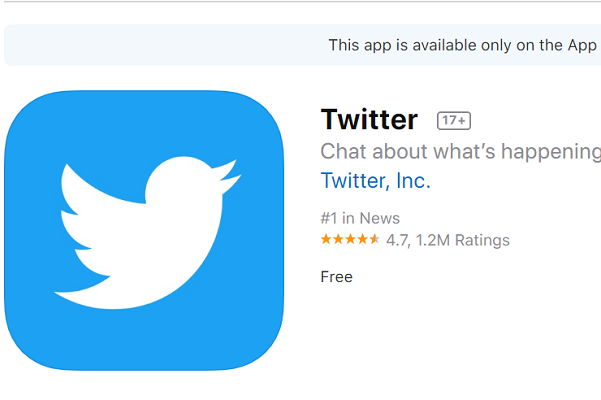Click the Free price label
This screenshot has height=400, width=601.
click(x=337, y=277)
